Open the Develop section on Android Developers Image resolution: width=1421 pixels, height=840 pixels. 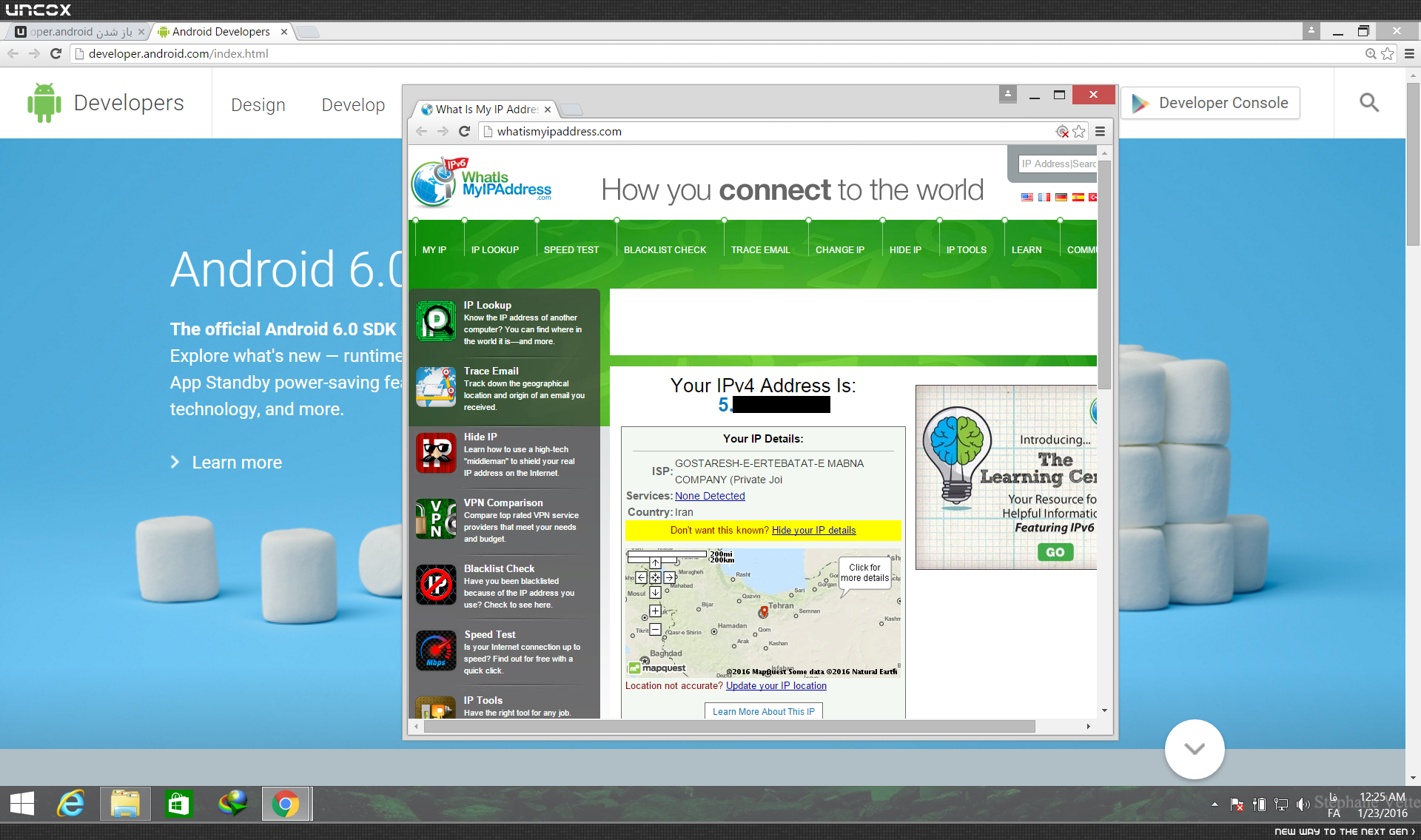click(353, 105)
